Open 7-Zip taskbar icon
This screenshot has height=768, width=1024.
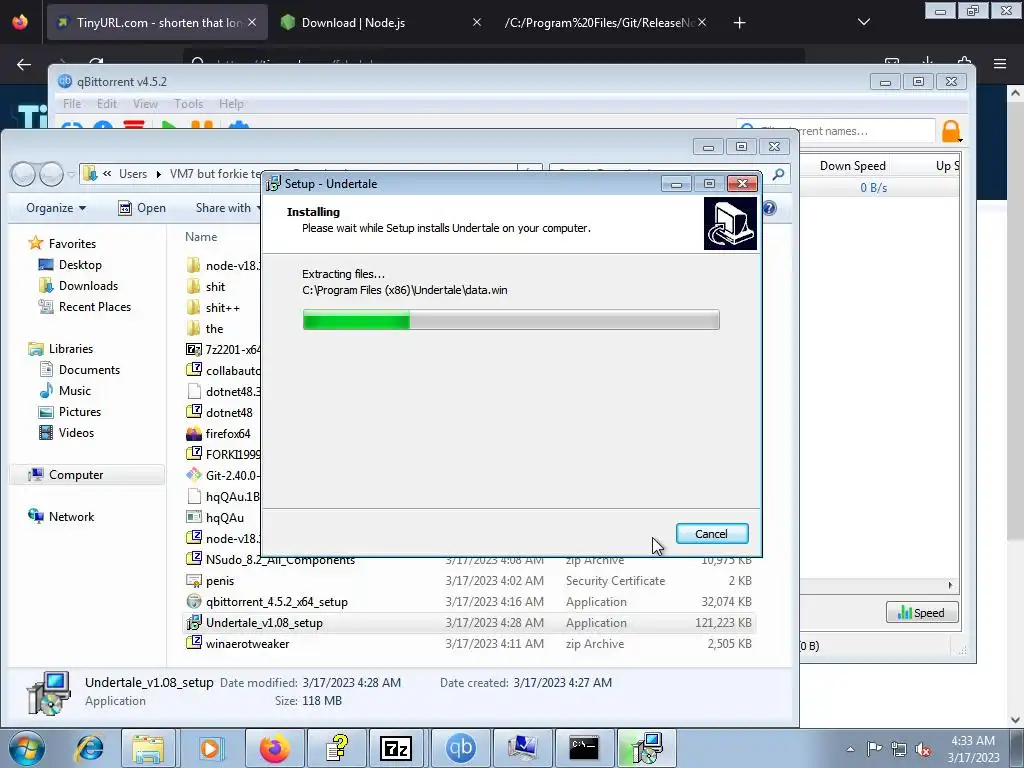396,748
